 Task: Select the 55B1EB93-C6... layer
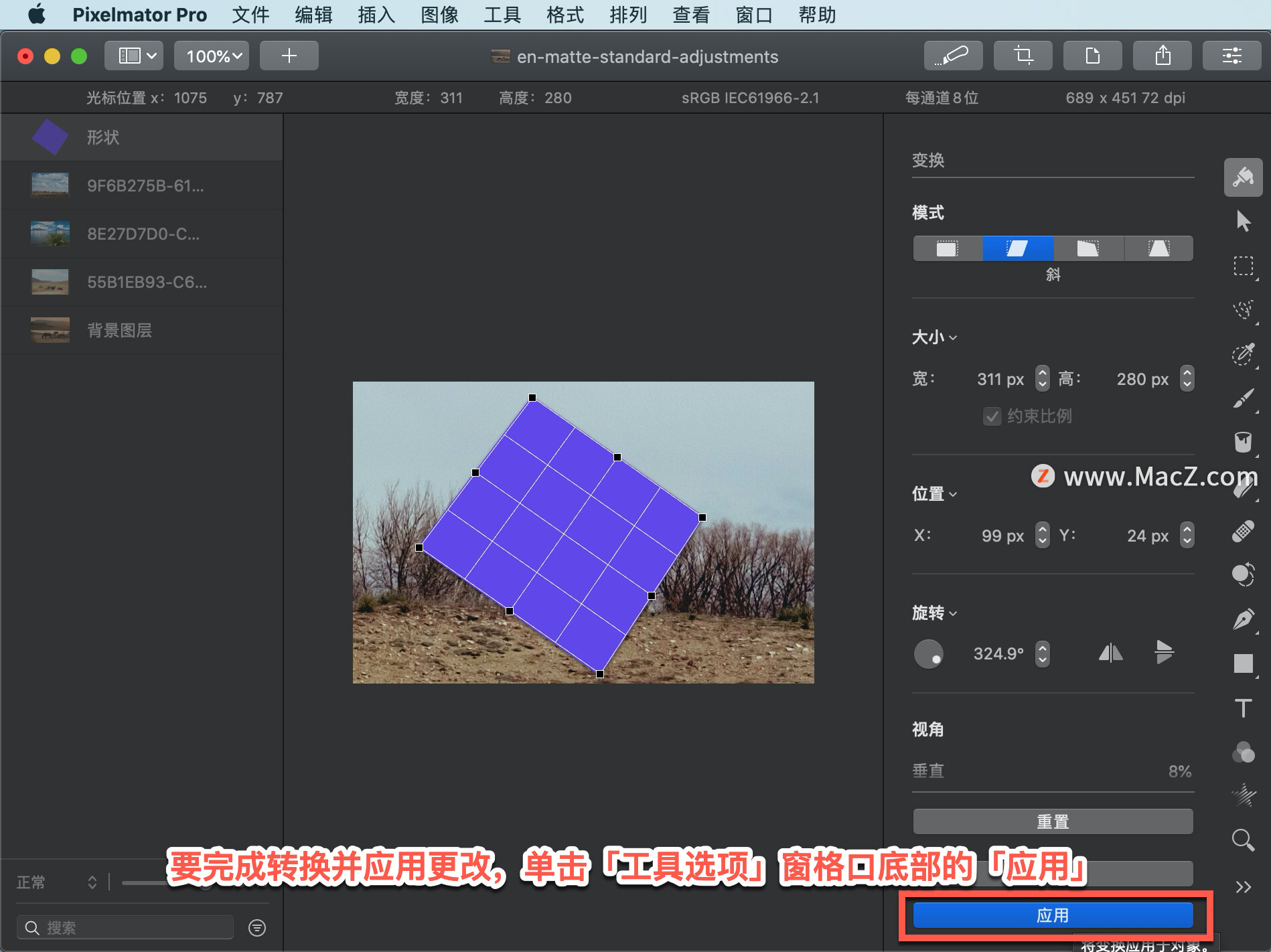142,282
